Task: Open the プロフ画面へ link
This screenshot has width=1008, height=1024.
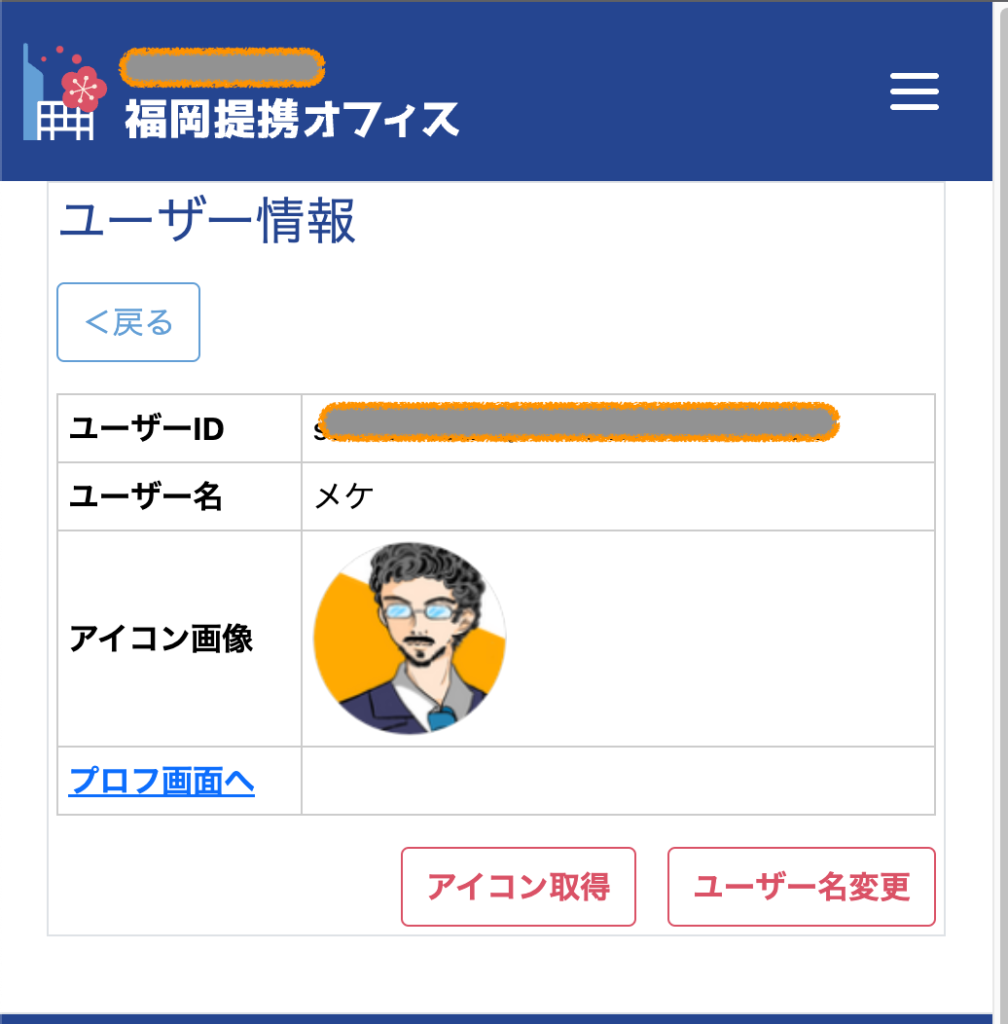Action: 161,781
